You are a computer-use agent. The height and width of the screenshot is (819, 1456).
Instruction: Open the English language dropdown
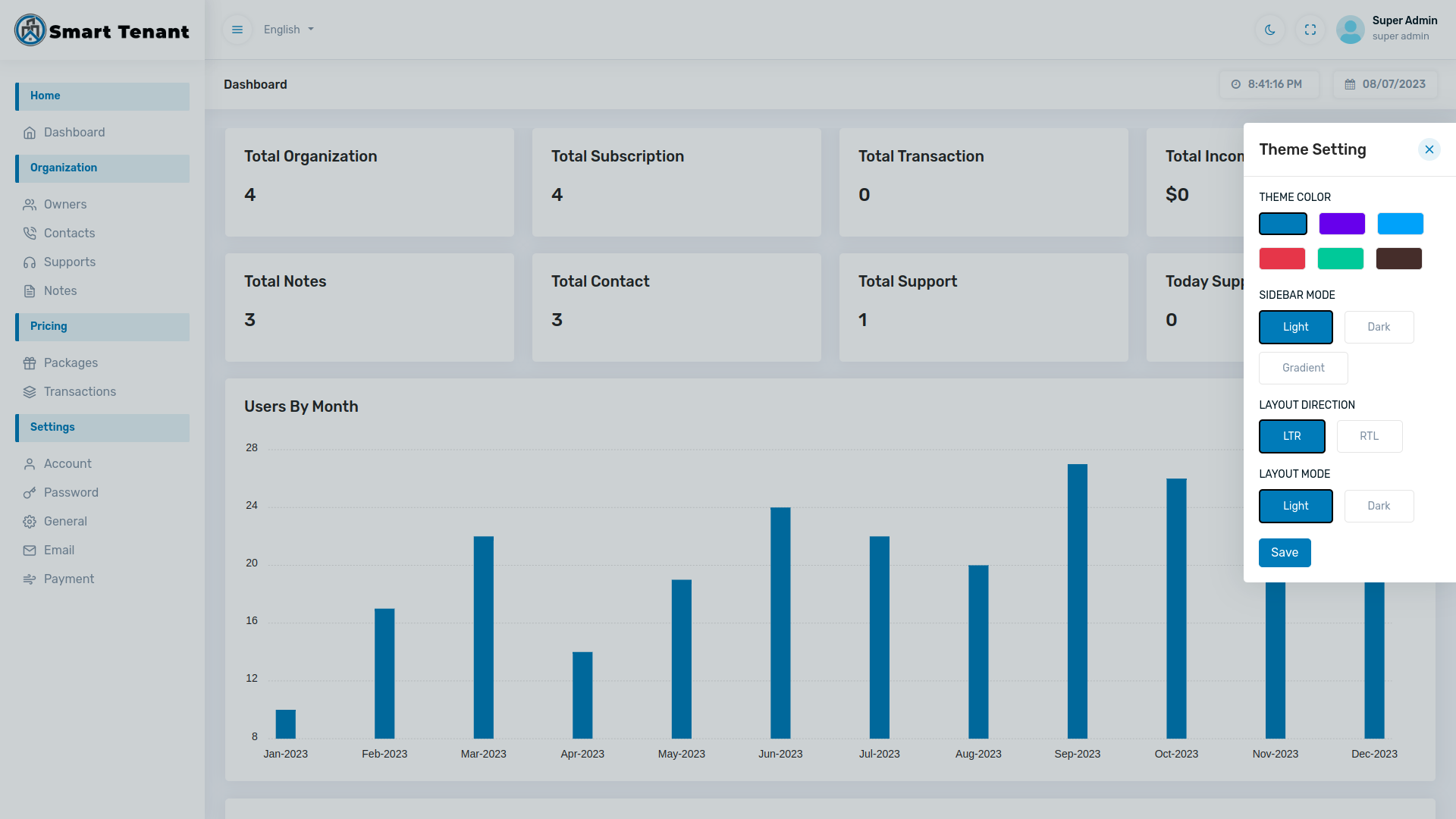(x=287, y=30)
